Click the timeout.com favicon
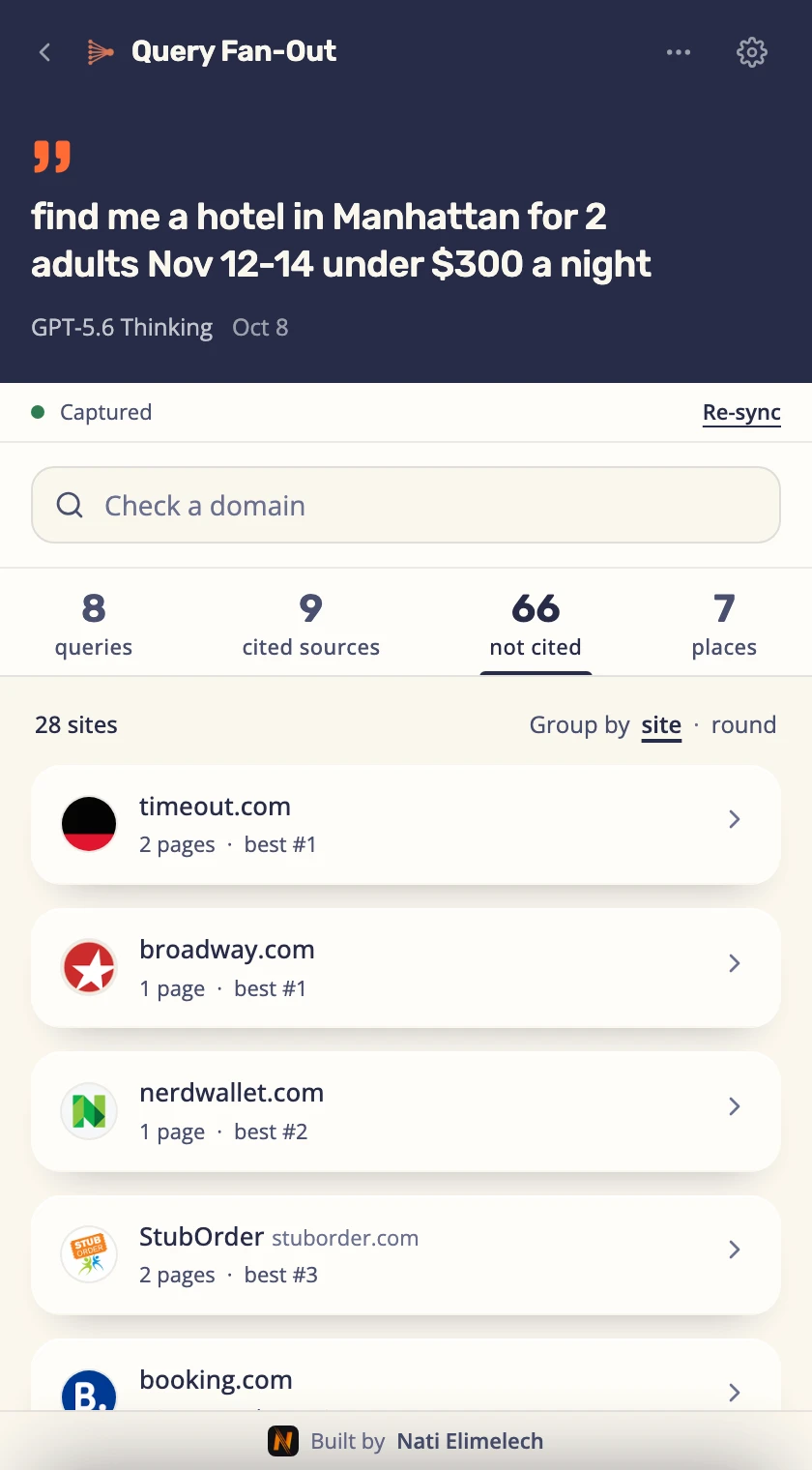 coord(89,824)
